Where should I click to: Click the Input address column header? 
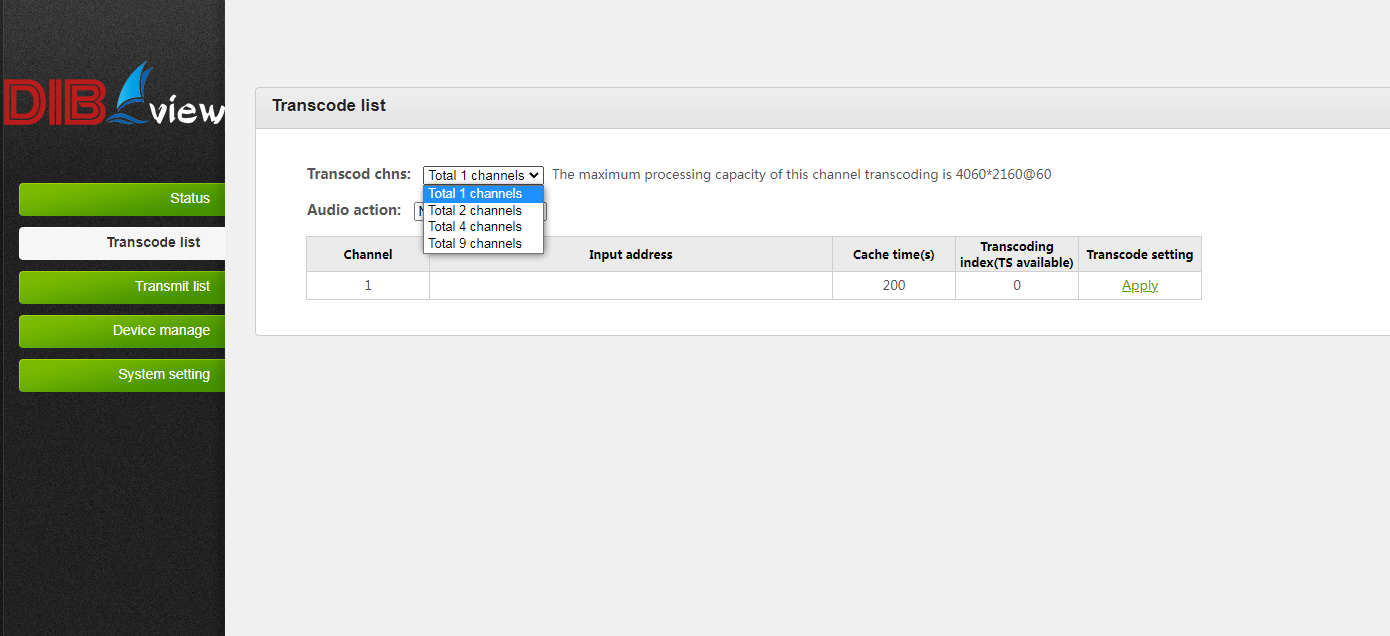coord(630,255)
